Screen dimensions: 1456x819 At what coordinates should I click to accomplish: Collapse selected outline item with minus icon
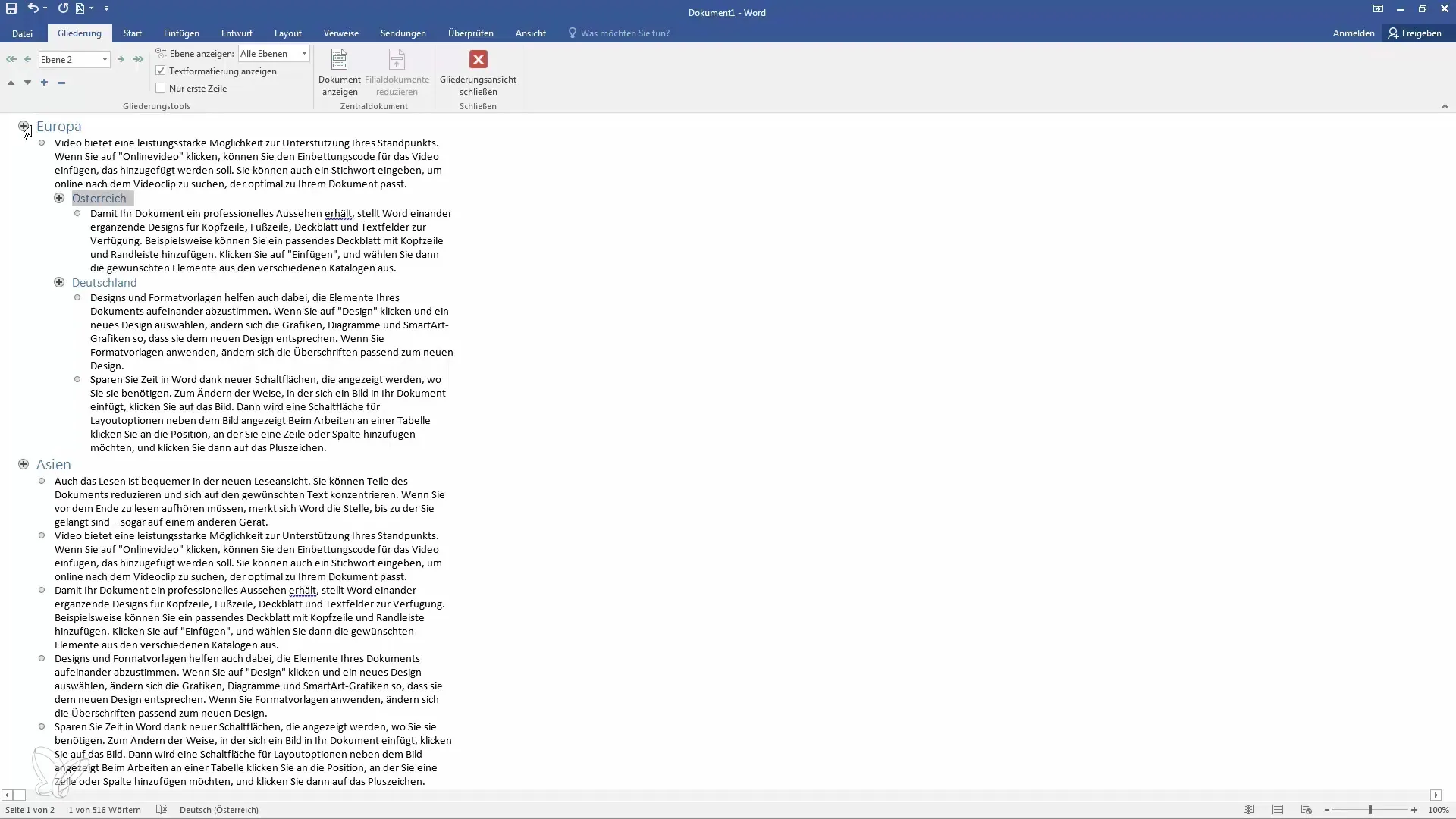(61, 83)
